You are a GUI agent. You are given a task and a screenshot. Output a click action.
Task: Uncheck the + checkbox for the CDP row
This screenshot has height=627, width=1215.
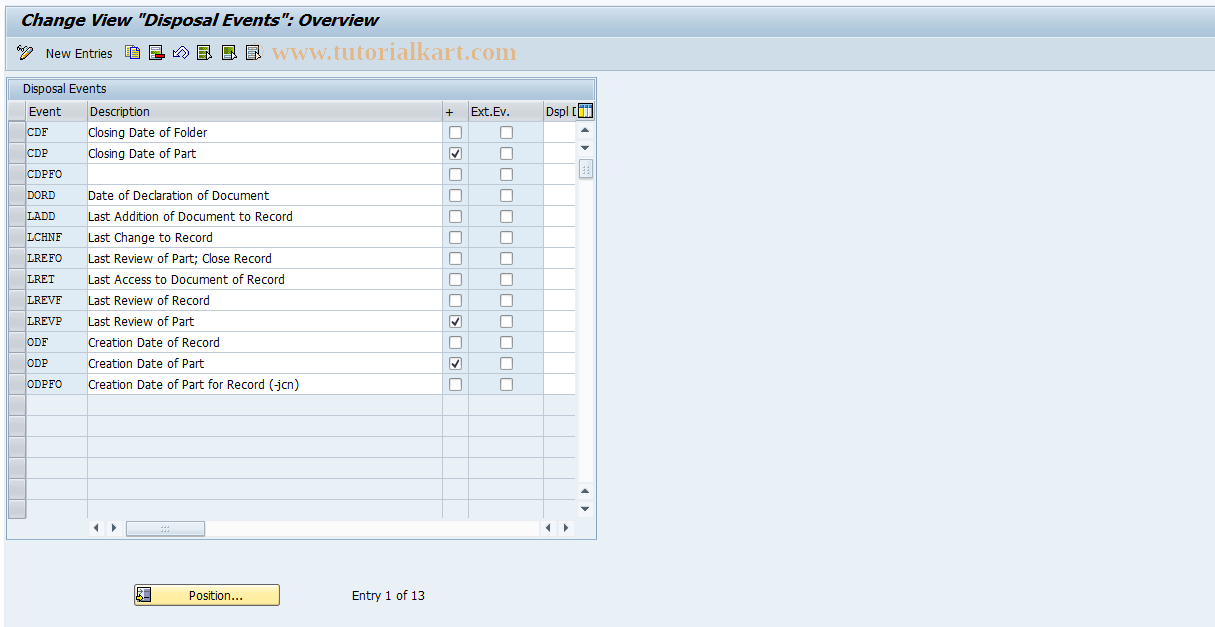pyautogui.click(x=455, y=153)
